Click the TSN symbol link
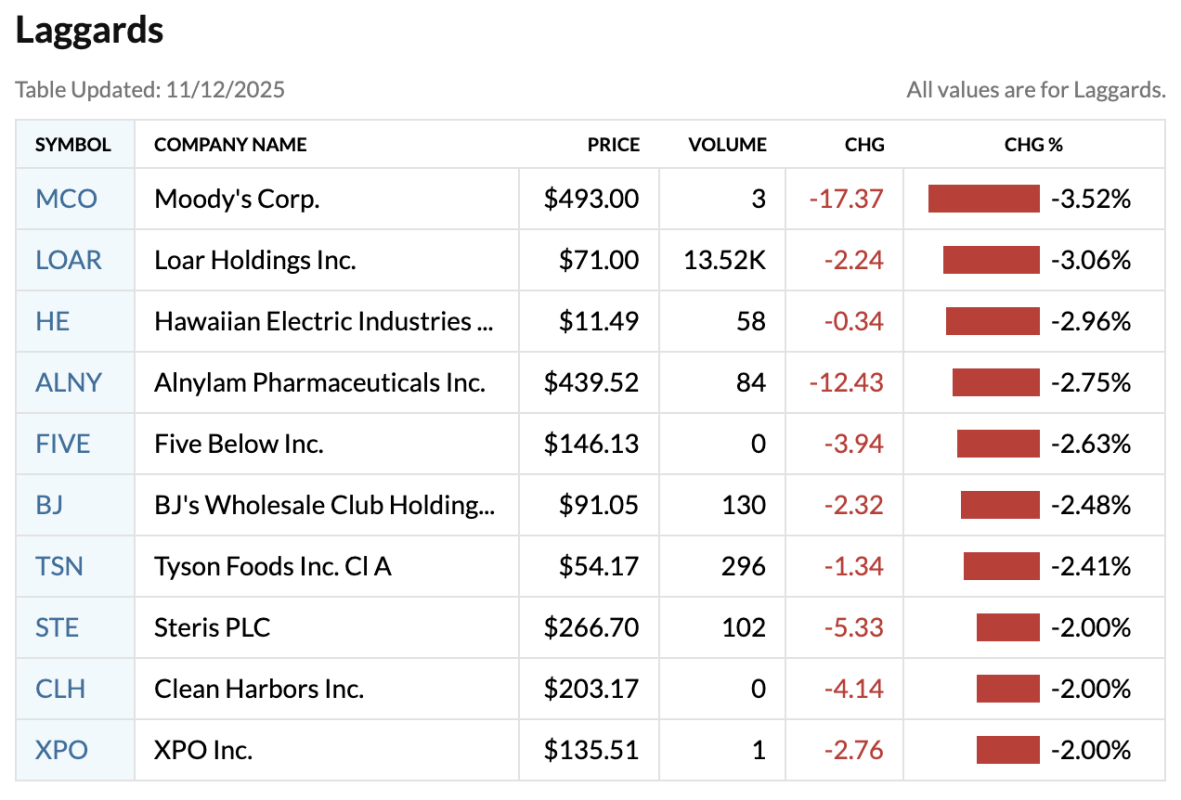The image size is (1181, 800). pos(59,566)
